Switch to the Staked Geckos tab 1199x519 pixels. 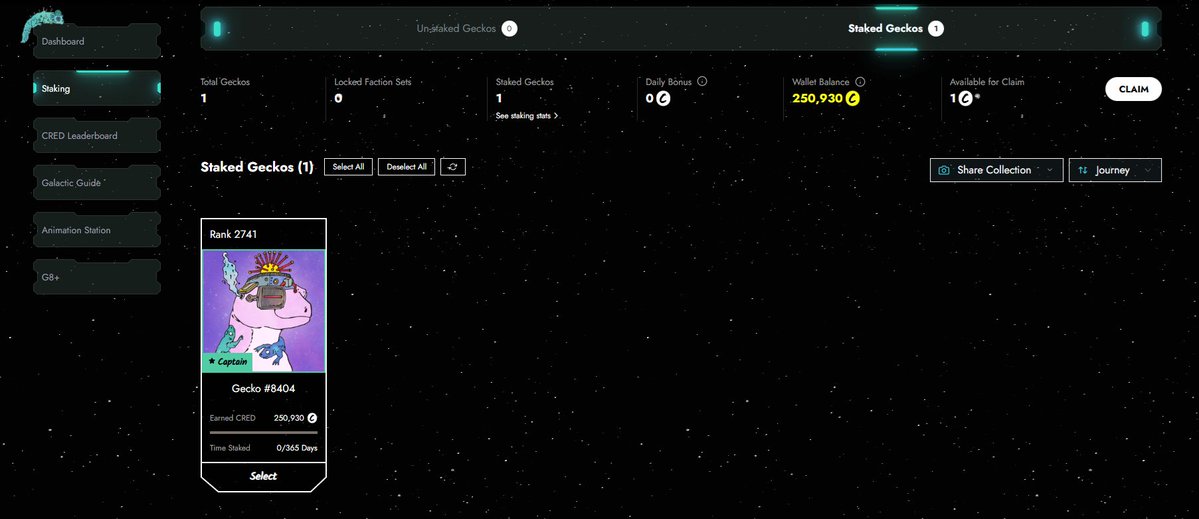pos(895,29)
